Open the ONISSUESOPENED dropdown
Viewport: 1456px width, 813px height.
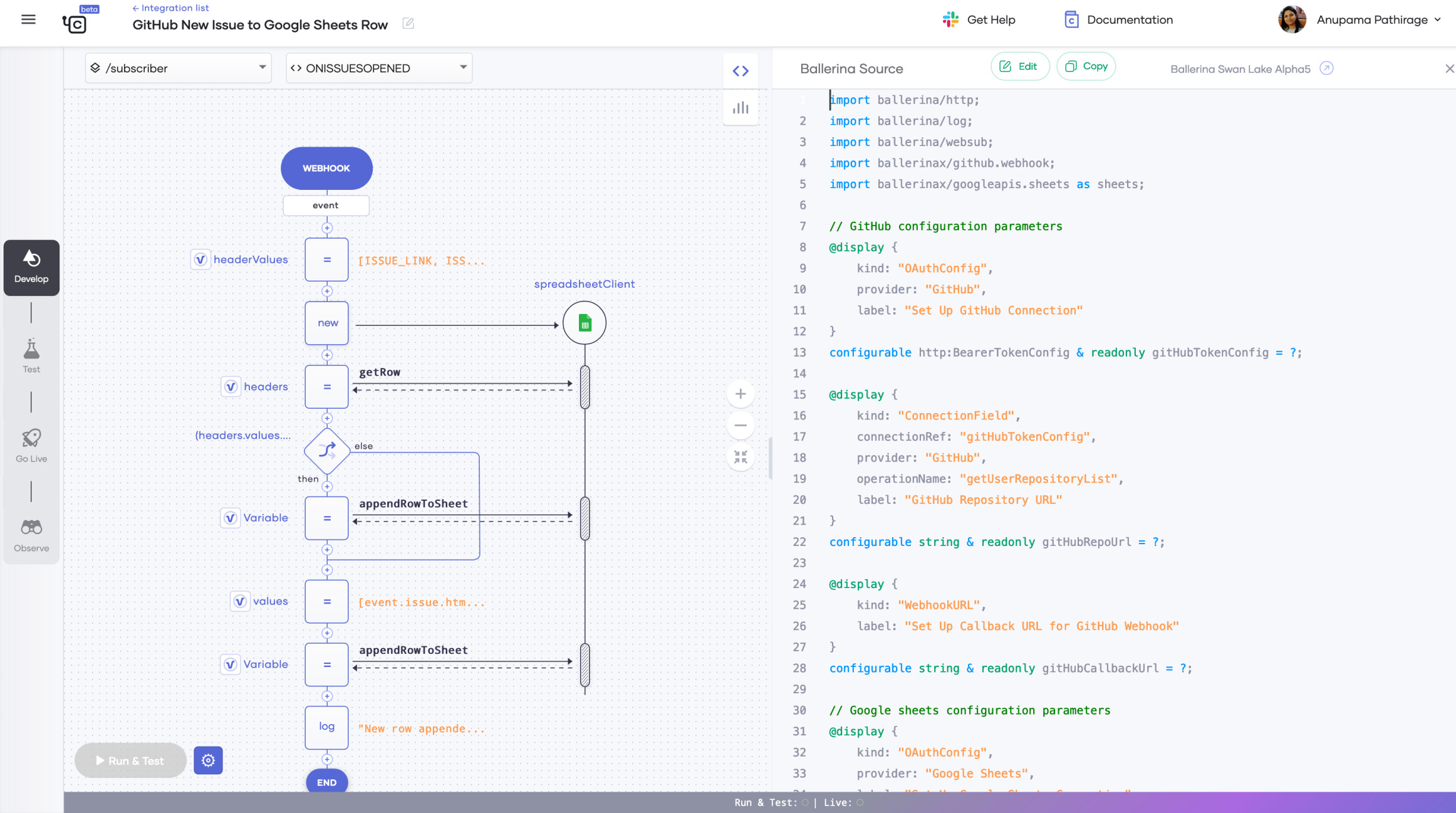tap(379, 68)
